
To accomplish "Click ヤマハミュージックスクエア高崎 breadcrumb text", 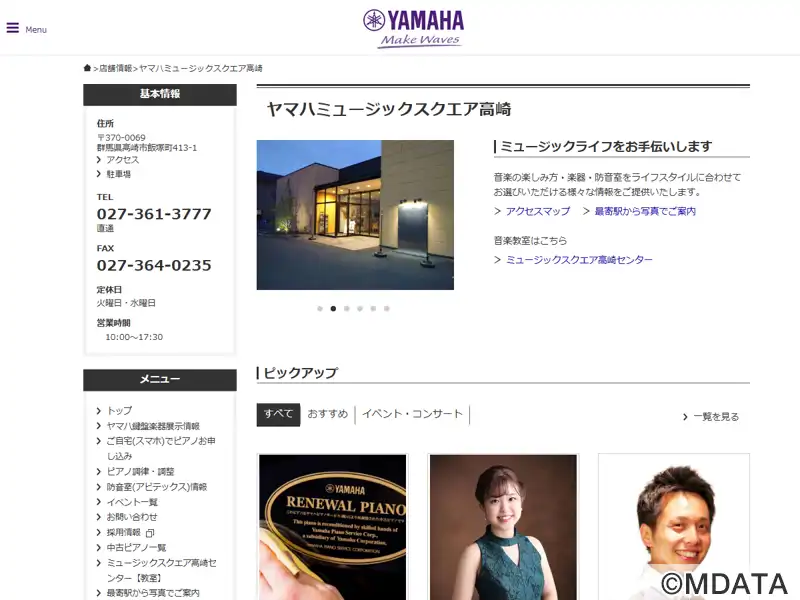I will pyautogui.click(x=201, y=68).
